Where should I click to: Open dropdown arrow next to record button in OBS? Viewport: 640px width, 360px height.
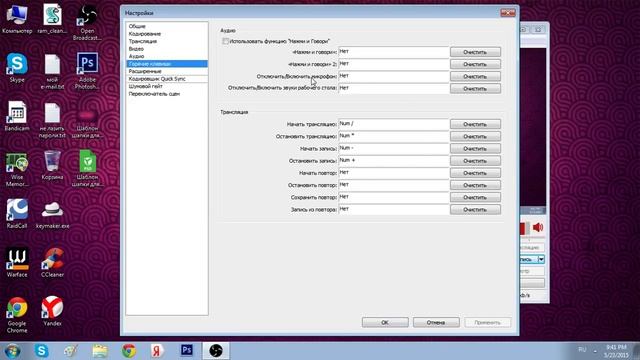tap(541, 259)
